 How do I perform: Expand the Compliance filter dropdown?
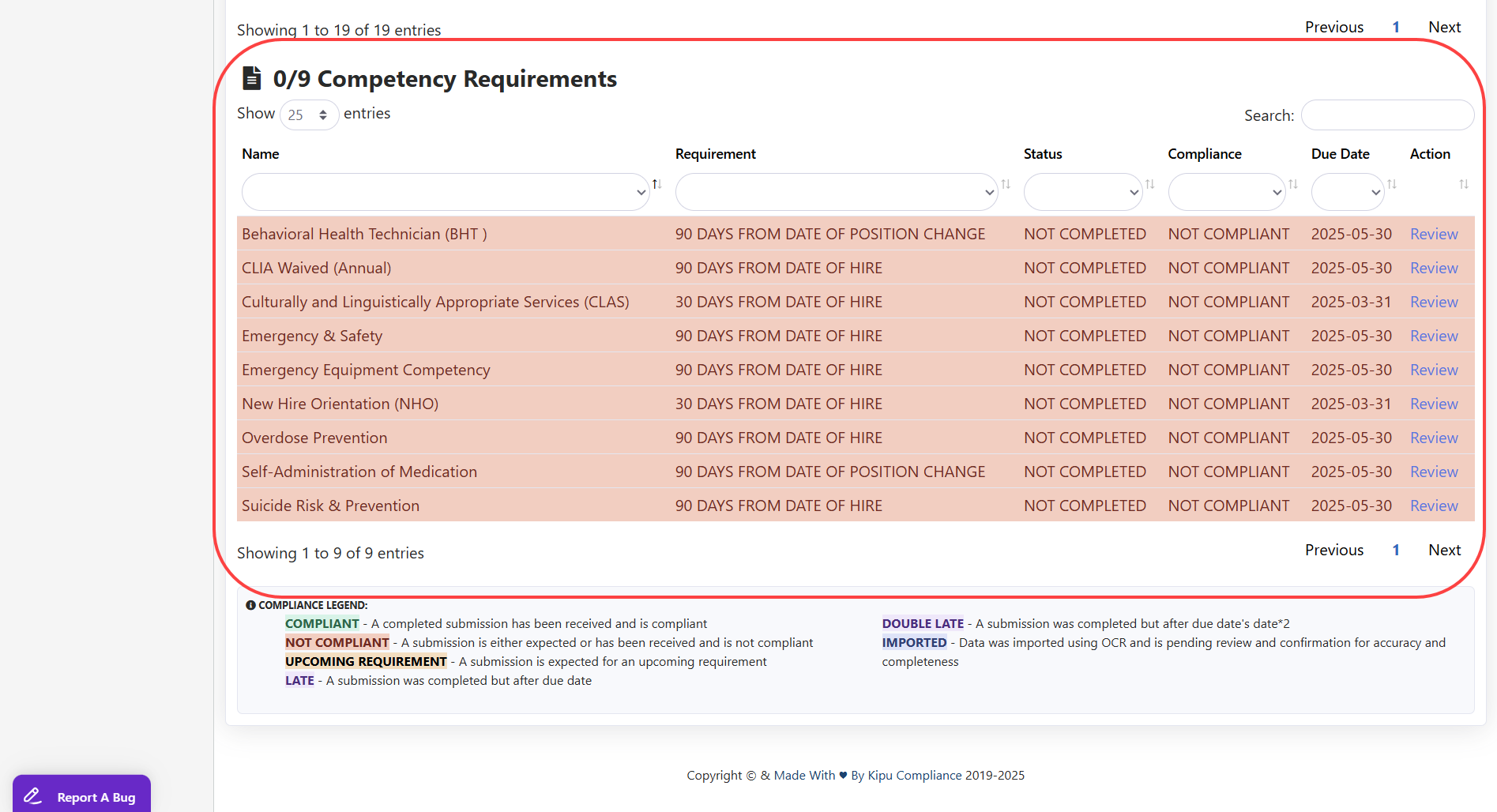(1226, 192)
